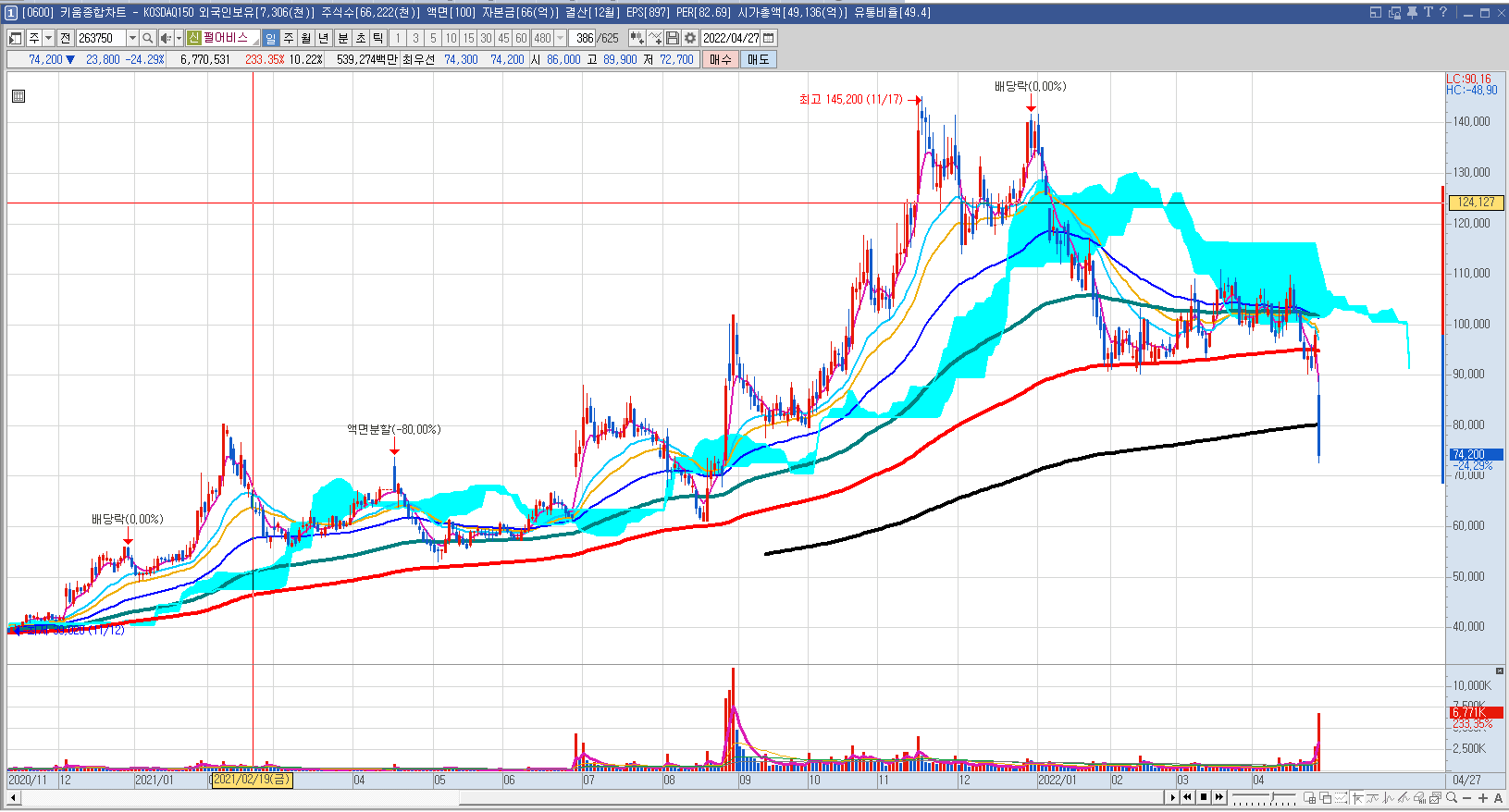Screen dimensions: 1509x812
Task: Click the 124,127 price label on the axis
Action: click(x=1477, y=202)
